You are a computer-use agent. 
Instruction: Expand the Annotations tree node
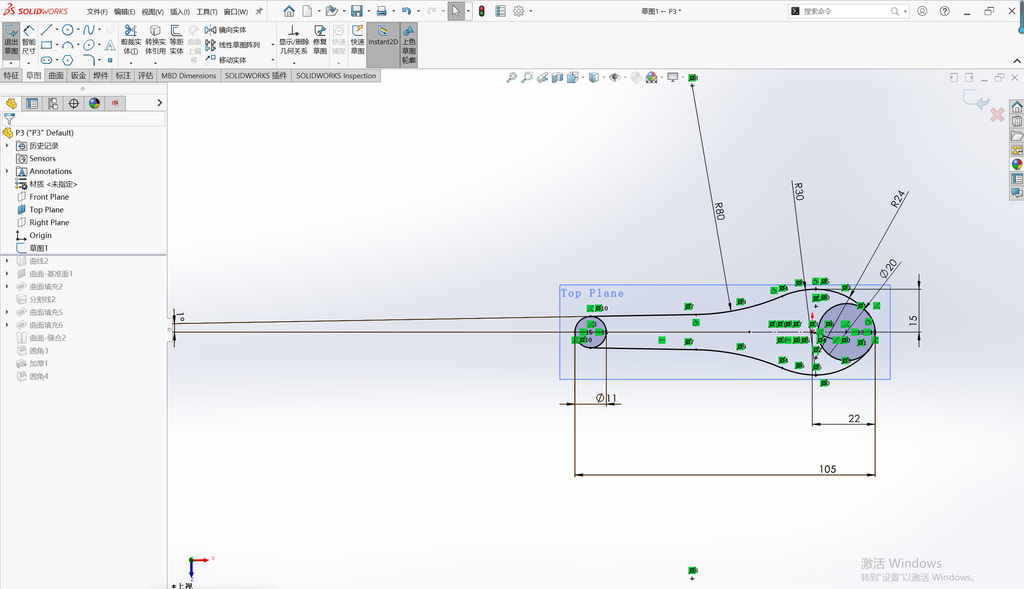click(7, 171)
